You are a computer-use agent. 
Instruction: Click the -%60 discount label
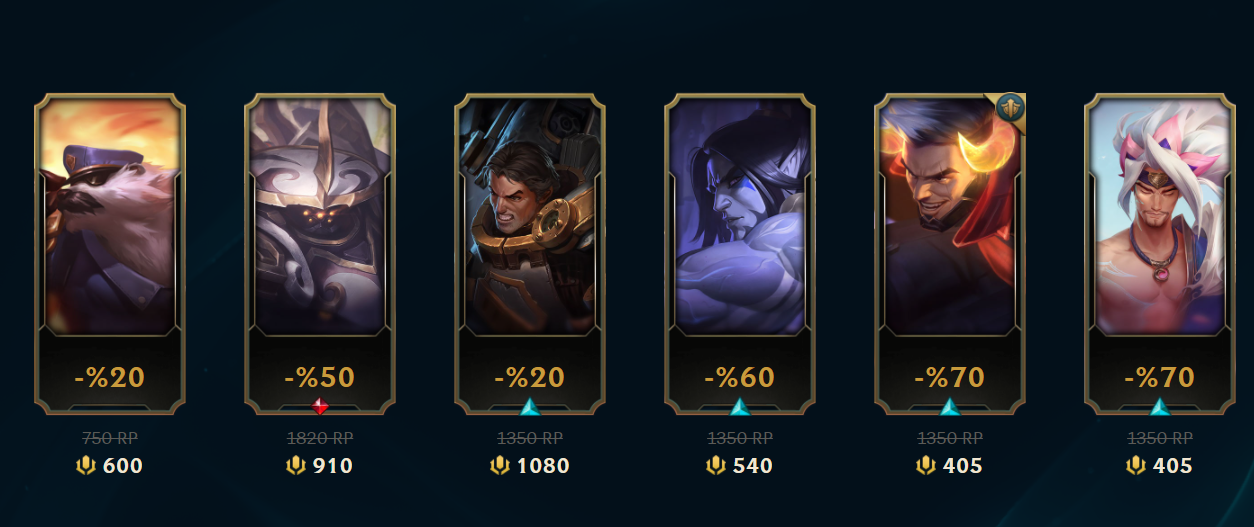click(740, 377)
